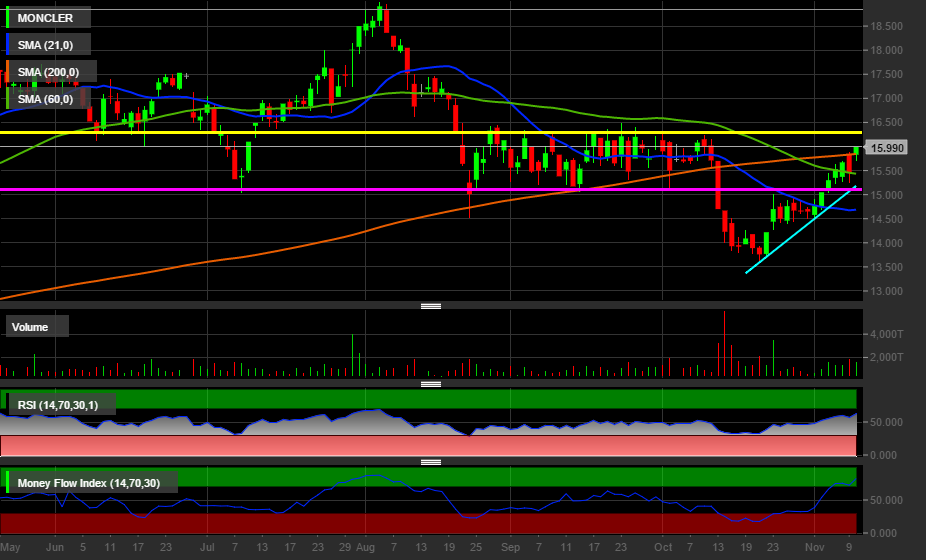Image resolution: width=926 pixels, height=560 pixels.
Task: Click the 17.000 price axis label
Action: click(x=886, y=99)
